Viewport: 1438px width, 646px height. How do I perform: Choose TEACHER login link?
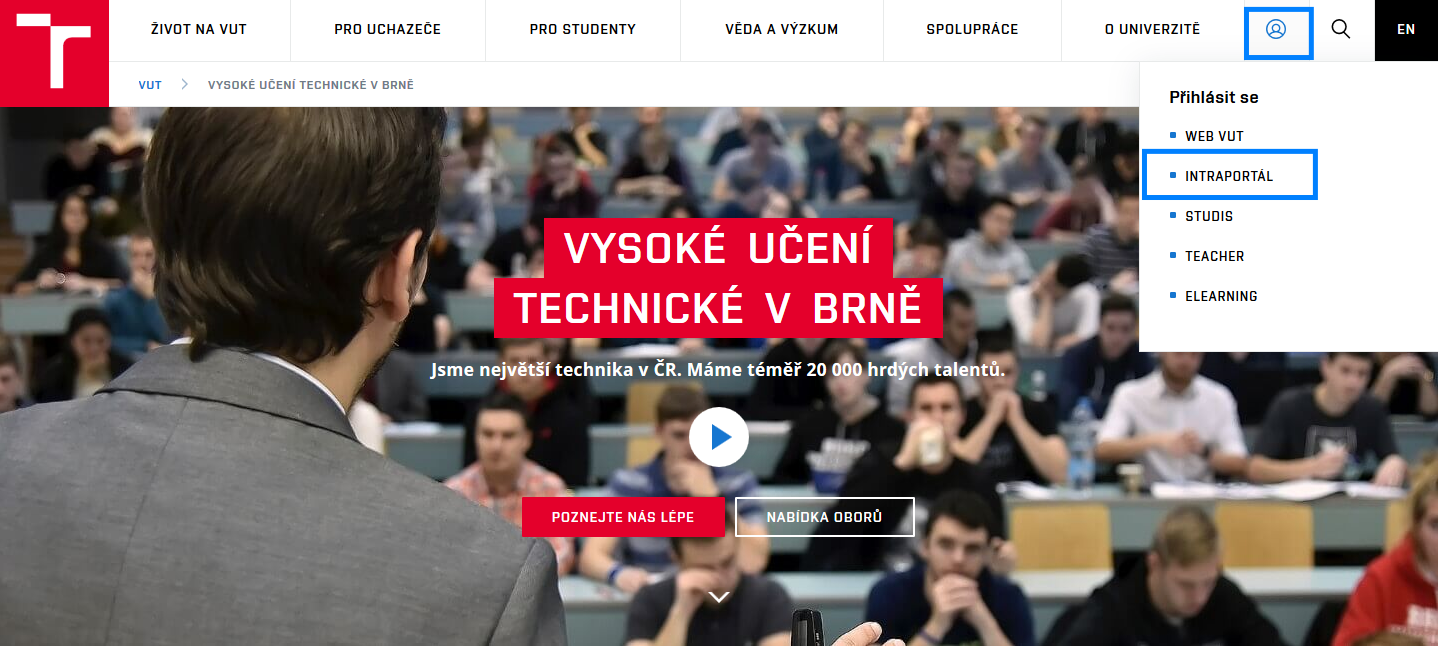(x=1214, y=256)
